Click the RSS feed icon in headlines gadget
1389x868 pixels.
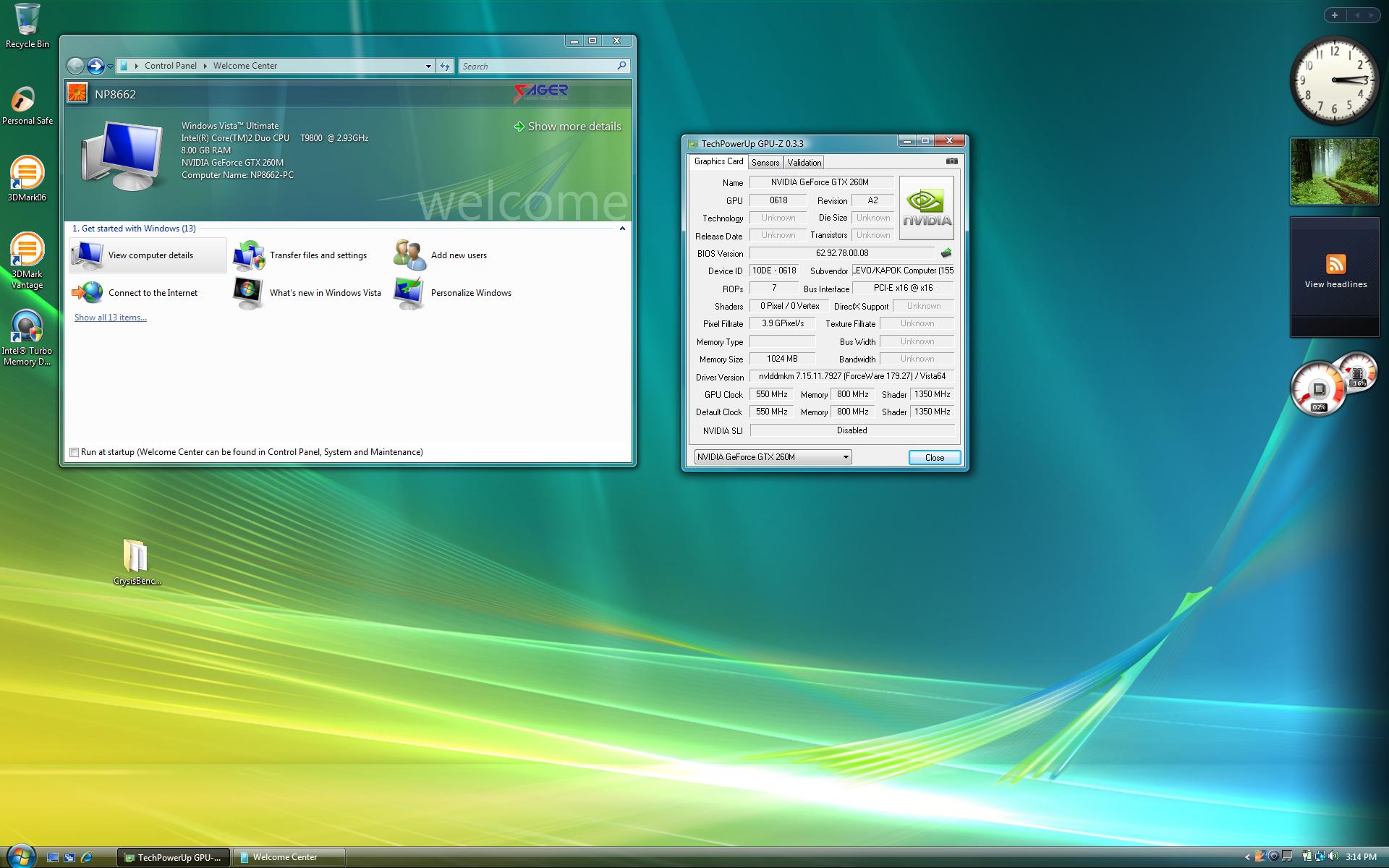[x=1335, y=263]
